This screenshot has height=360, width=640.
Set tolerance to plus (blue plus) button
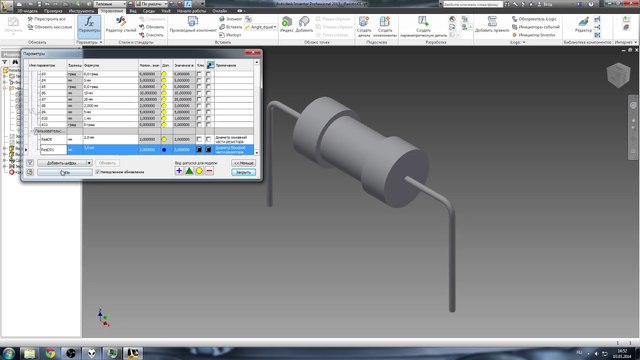point(179,171)
